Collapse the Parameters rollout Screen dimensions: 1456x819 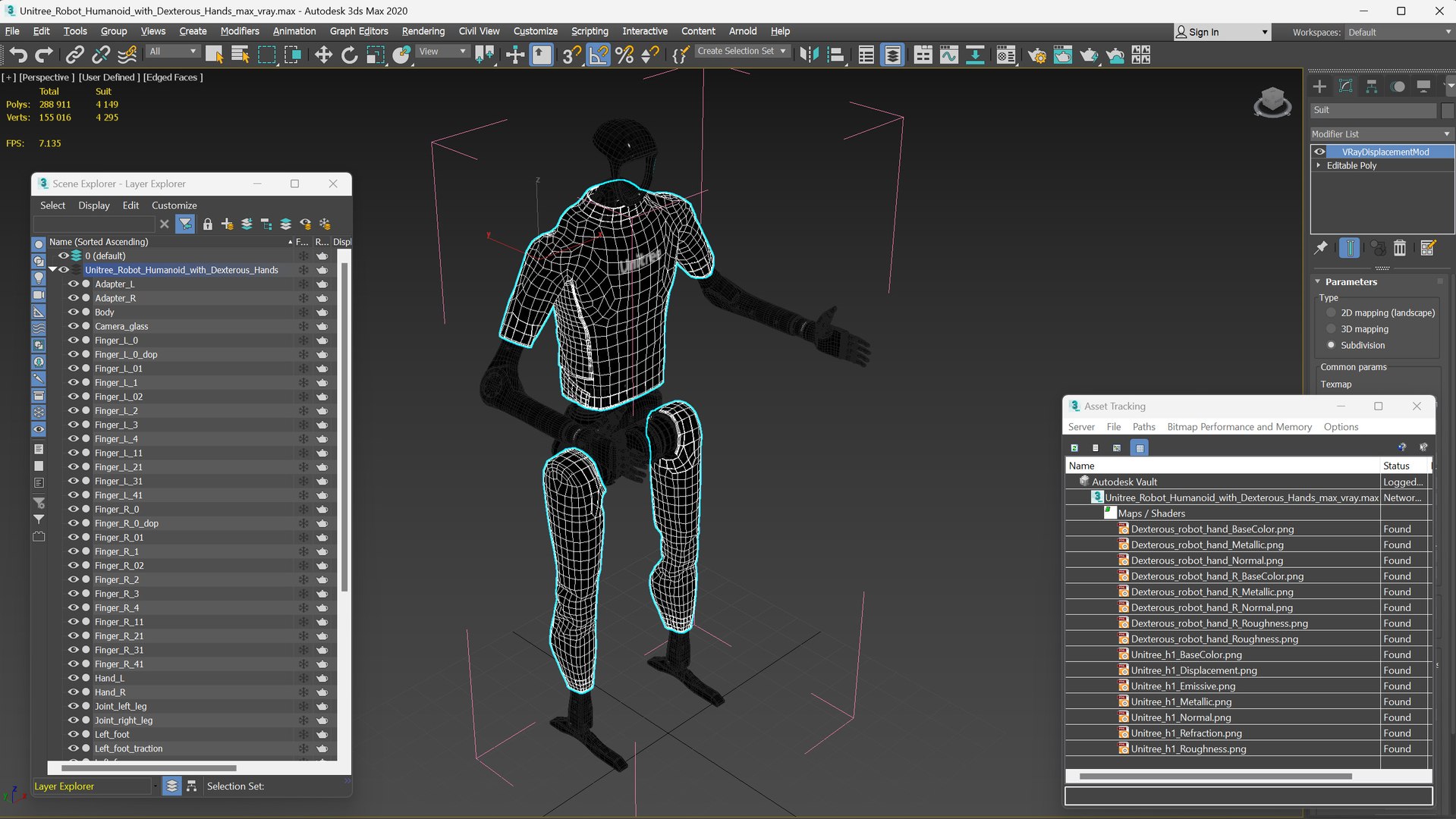(x=1317, y=281)
